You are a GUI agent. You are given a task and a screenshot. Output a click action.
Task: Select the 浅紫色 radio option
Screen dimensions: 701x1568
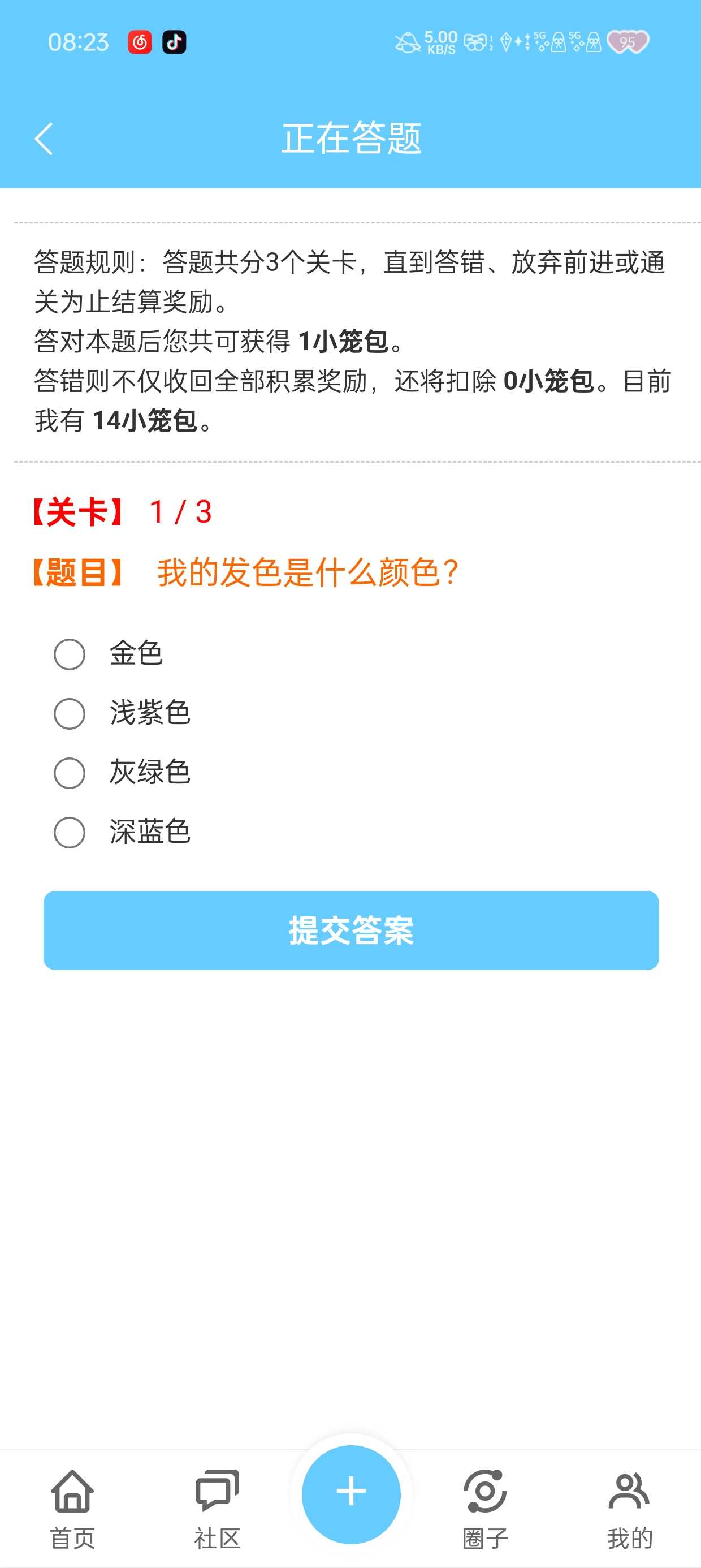point(70,713)
